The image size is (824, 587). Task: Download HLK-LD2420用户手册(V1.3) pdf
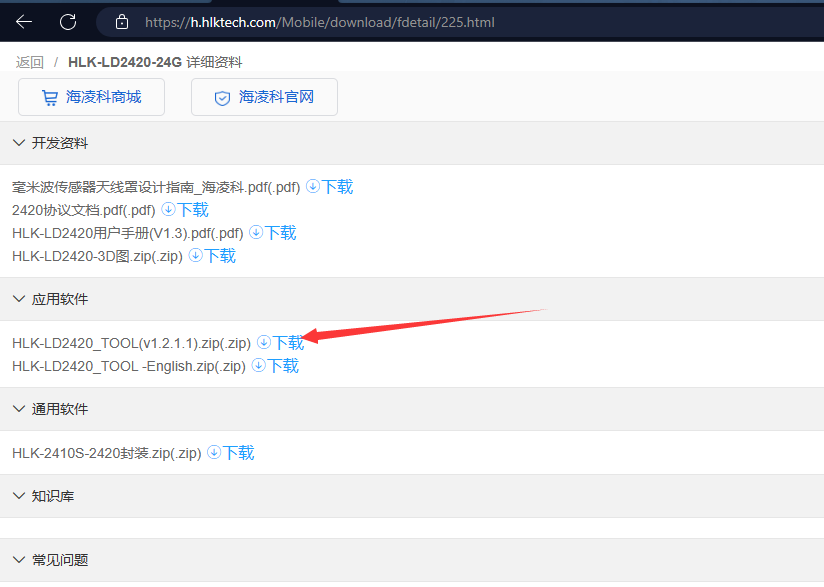pos(280,233)
